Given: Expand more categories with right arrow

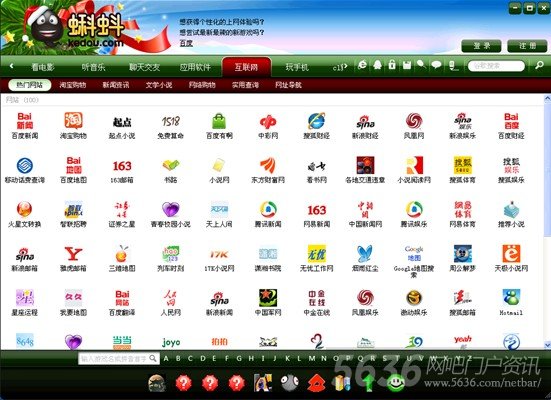Looking at the screenshot, I should click(345, 66).
